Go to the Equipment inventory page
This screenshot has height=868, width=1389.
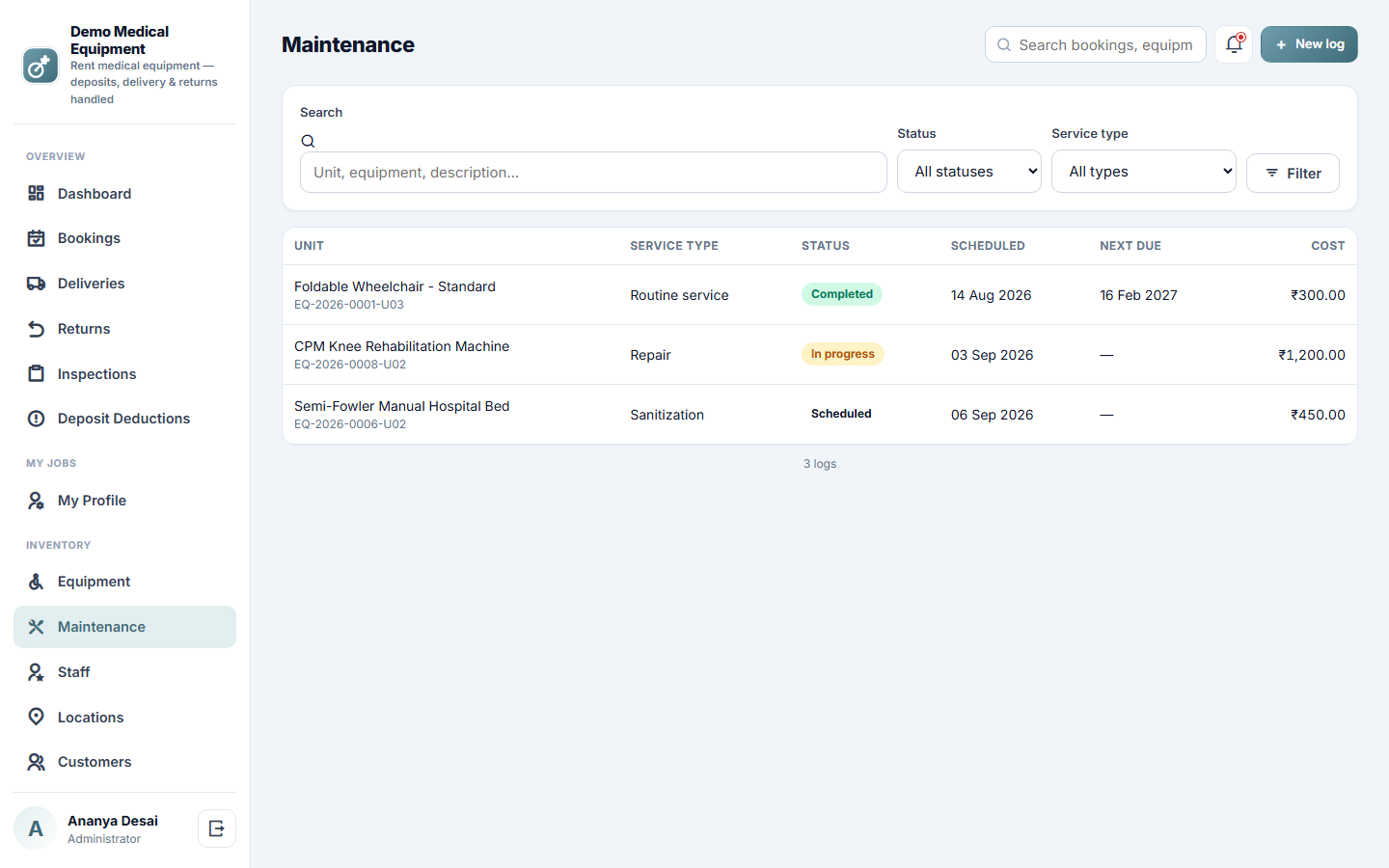[x=124, y=582]
